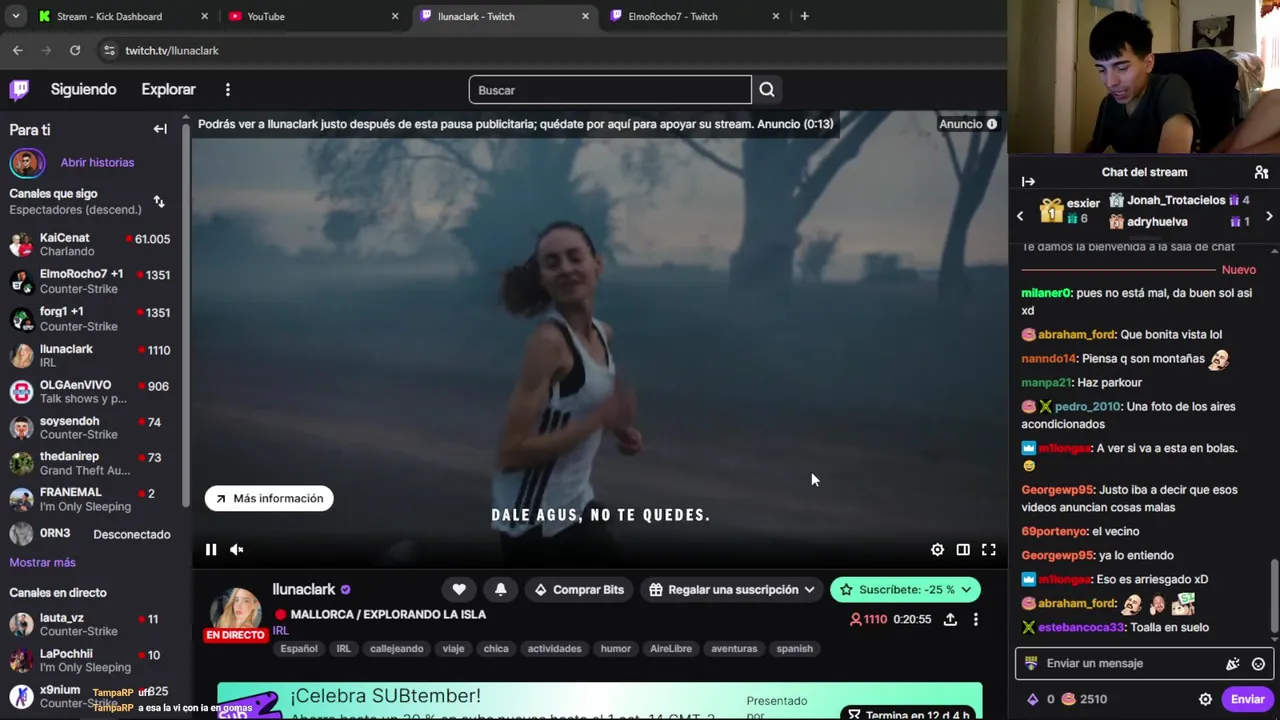The image size is (1280, 720).
Task: Show previous gift leaderboard entries
Action: (x=1020, y=216)
